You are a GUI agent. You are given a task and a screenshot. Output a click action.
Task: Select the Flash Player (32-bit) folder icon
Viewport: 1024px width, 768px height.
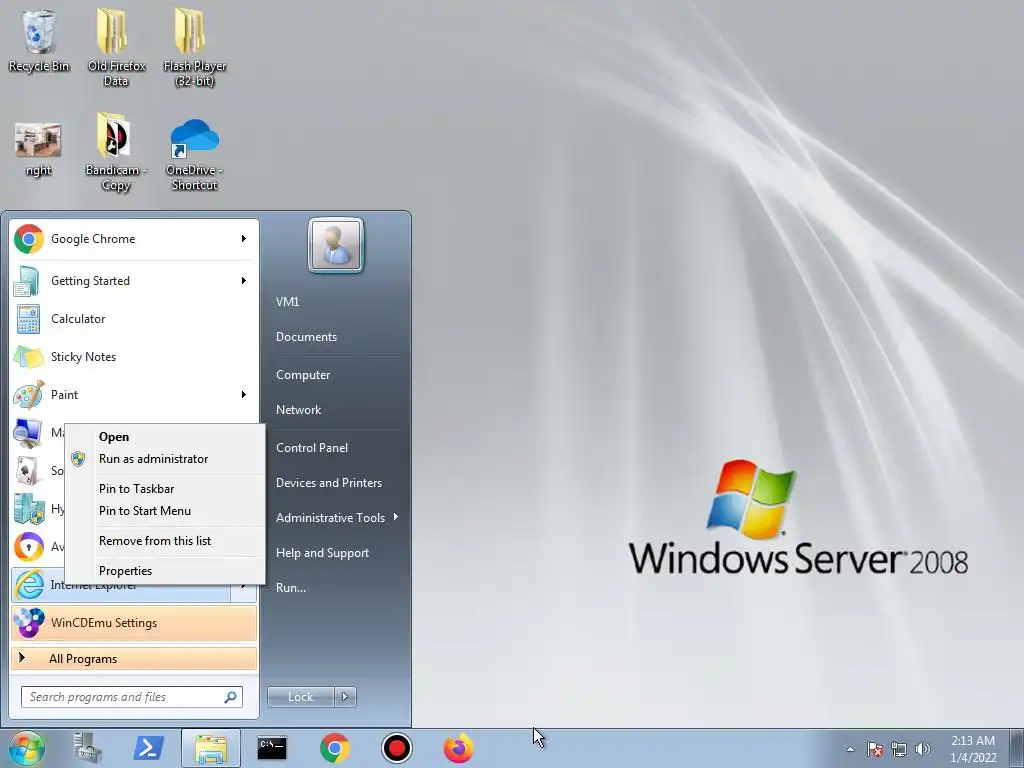(x=195, y=47)
